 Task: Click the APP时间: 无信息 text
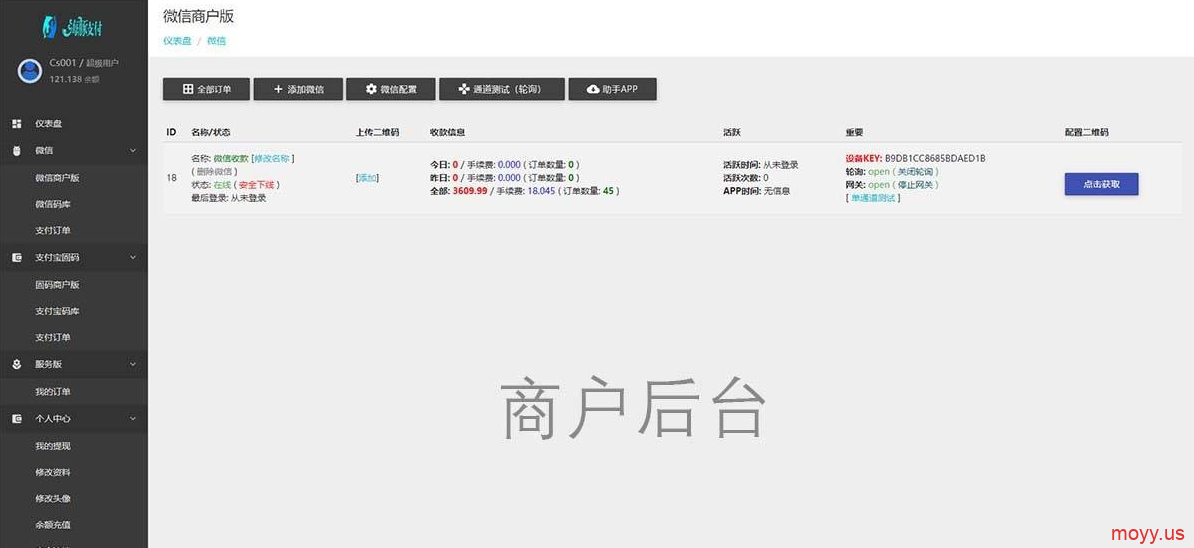(x=757, y=191)
